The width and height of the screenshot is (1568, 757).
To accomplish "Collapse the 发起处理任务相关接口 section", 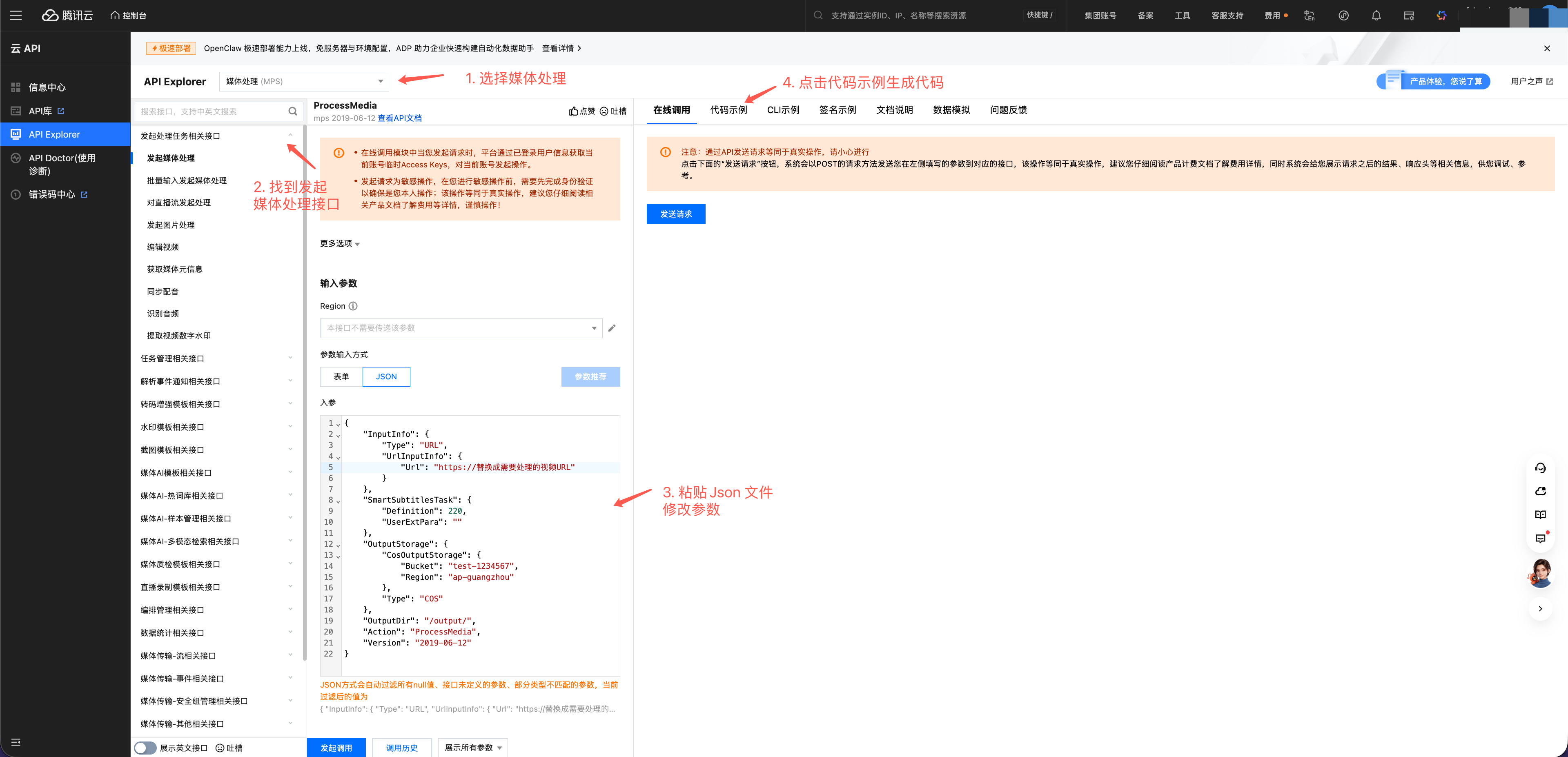I will [x=290, y=135].
